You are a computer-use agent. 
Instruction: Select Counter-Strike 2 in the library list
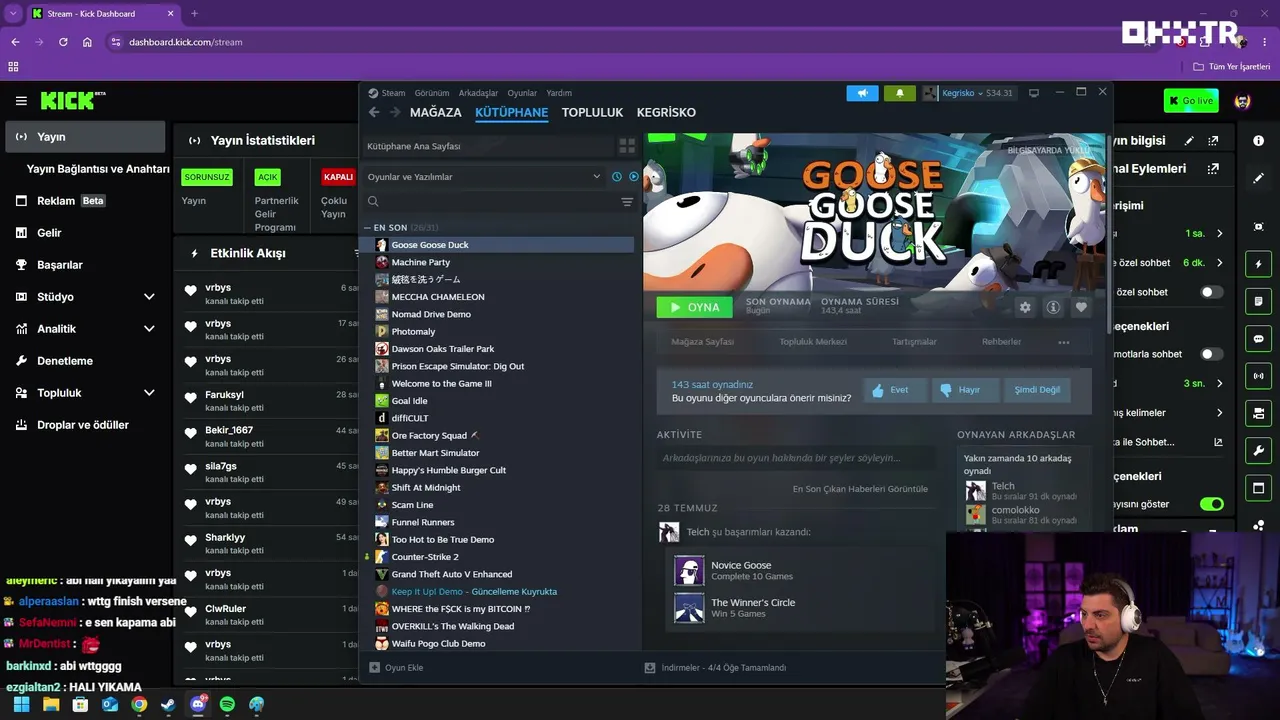(425, 557)
